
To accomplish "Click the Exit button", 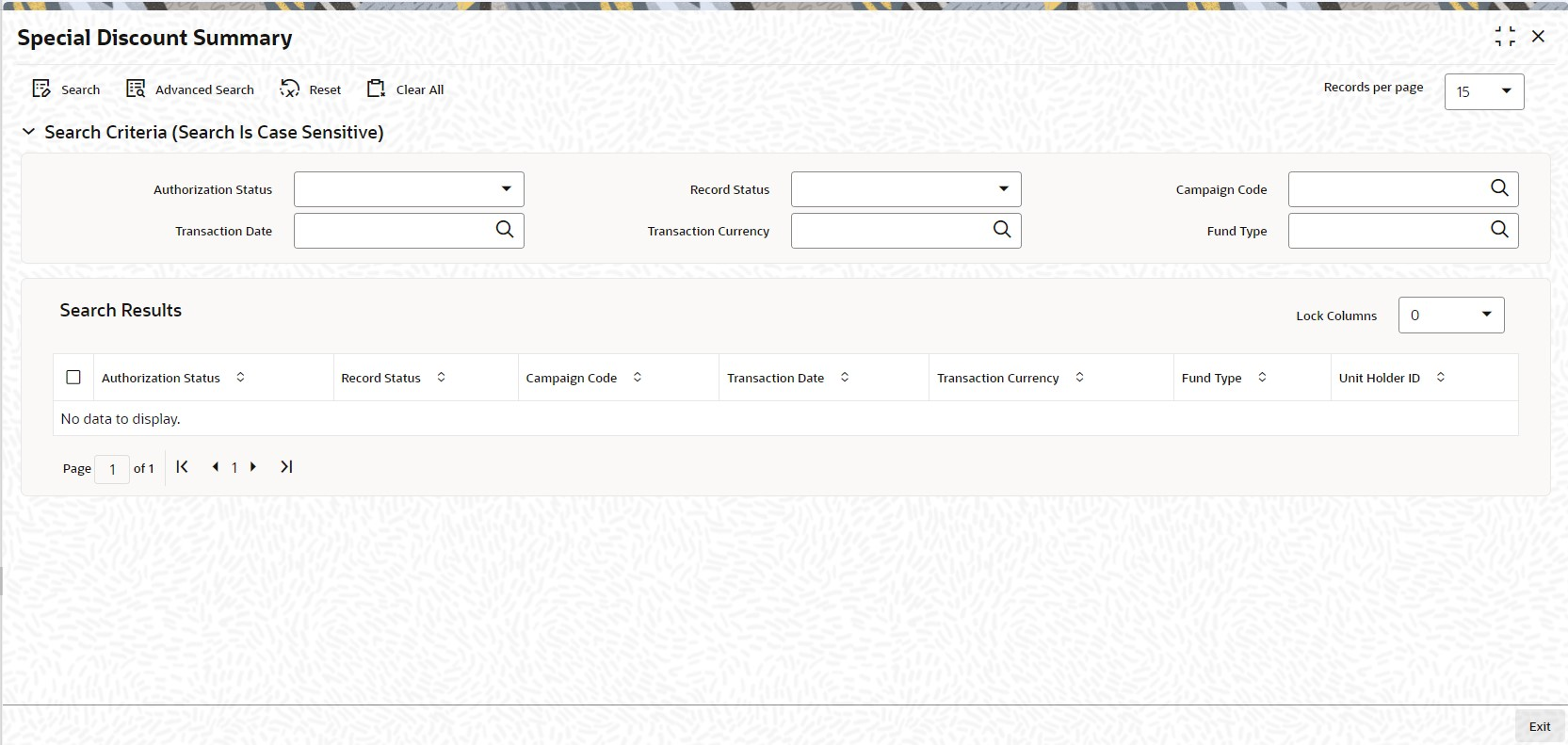I will point(1540,726).
